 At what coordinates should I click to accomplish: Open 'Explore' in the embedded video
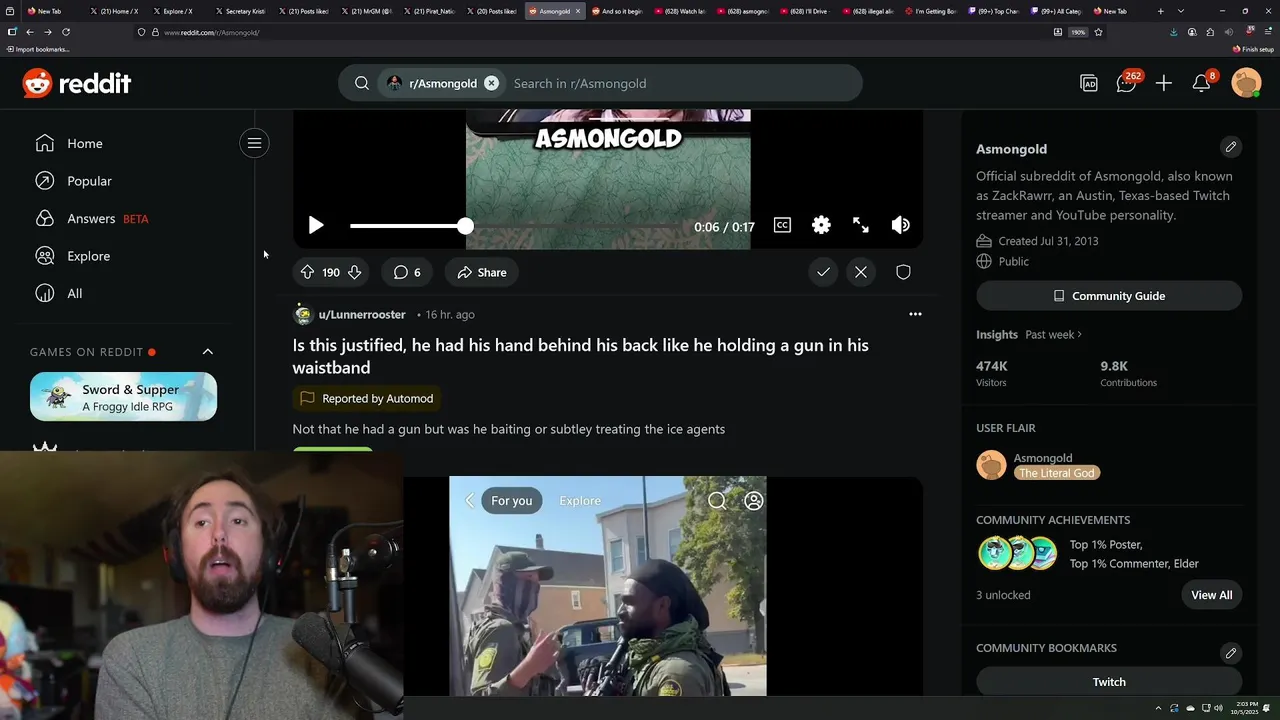[x=580, y=501]
